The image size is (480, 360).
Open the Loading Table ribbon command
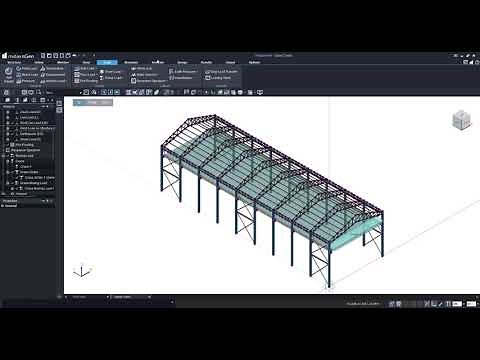(x=218, y=78)
